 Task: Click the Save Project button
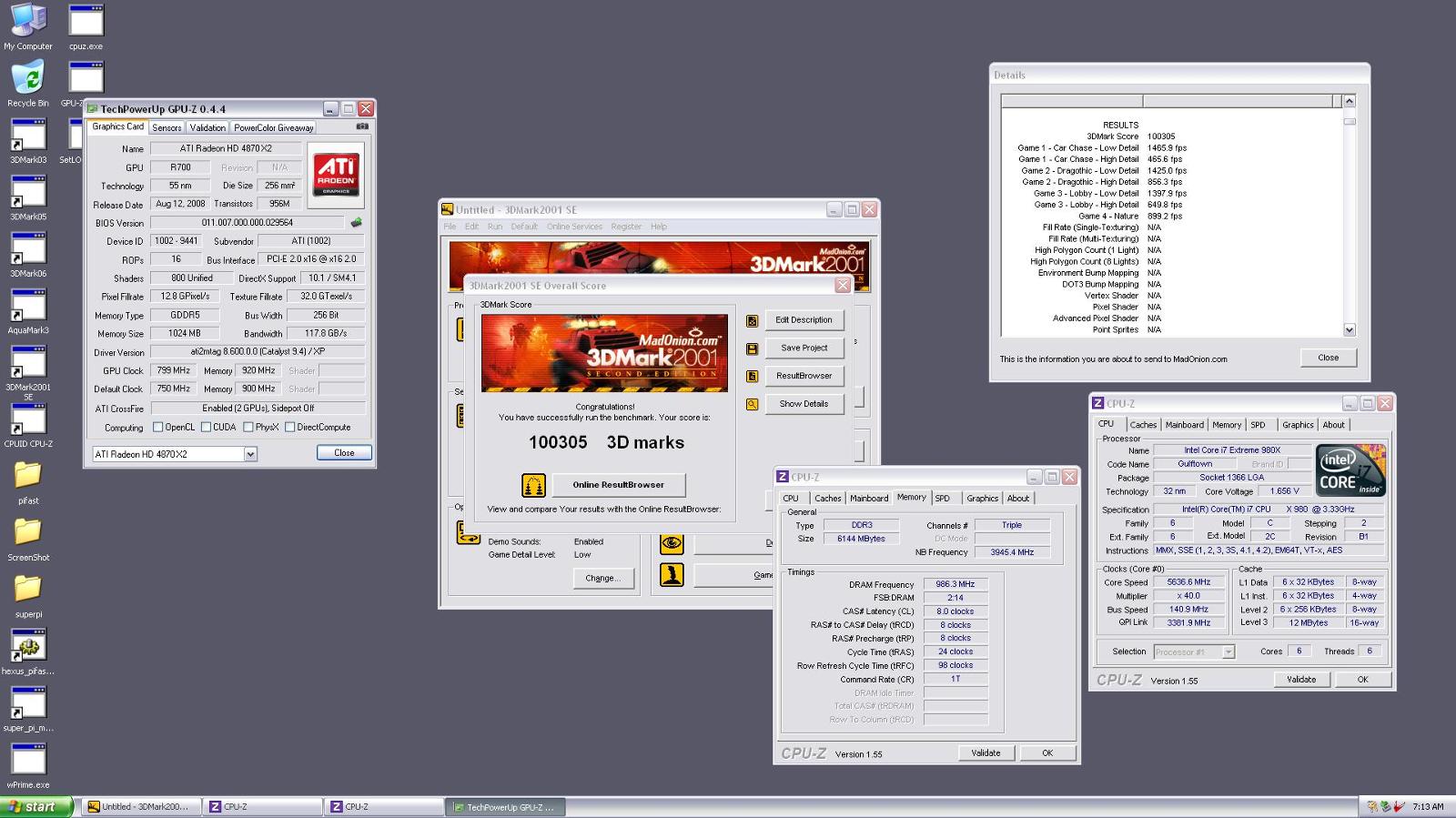(804, 348)
